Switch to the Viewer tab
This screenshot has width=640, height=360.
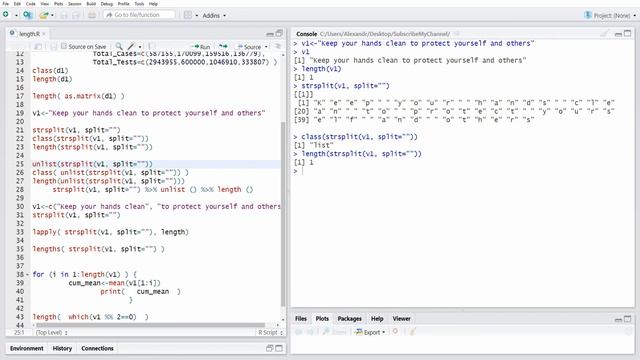point(402,319)
